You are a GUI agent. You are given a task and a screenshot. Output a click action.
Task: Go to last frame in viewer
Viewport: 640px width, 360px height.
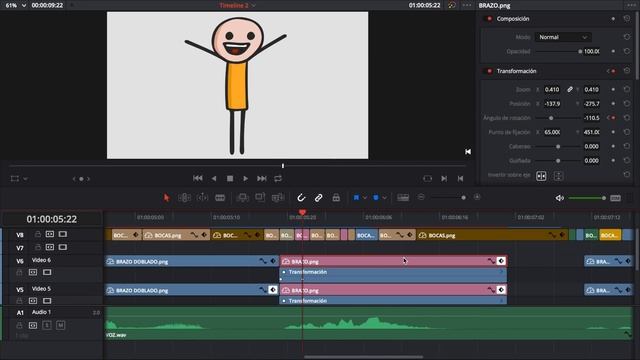(x=262, y=178)
